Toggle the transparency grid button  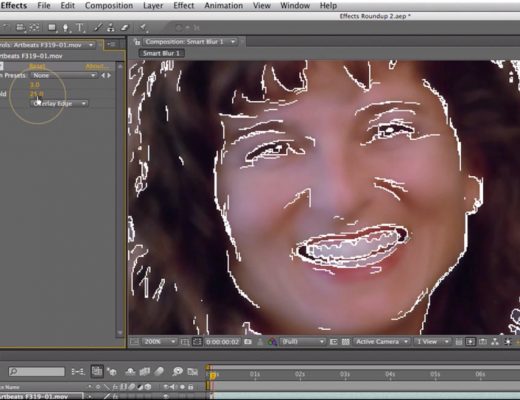[346, 342]
